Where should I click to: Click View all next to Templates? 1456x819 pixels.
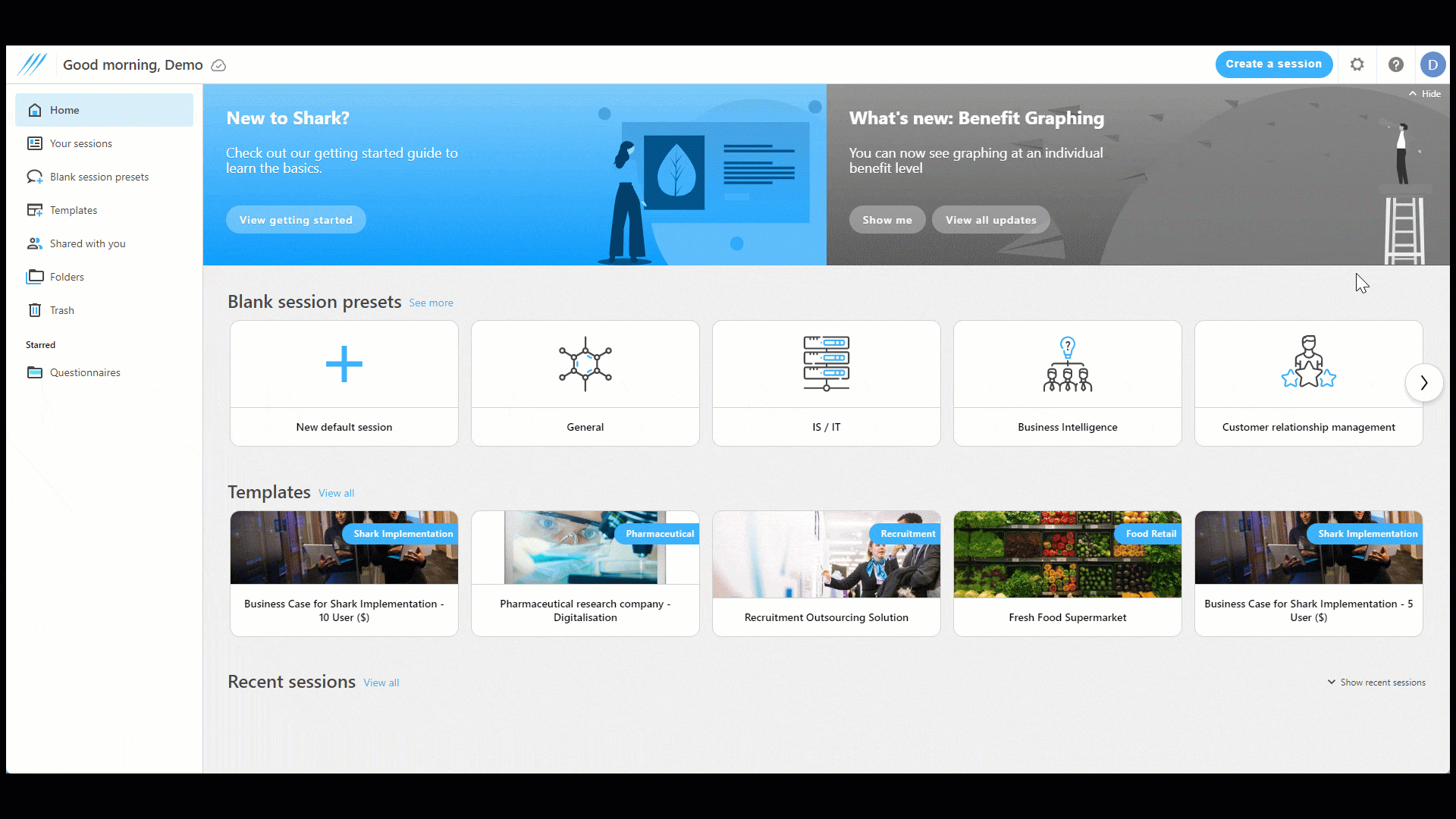tap(337, 494)
